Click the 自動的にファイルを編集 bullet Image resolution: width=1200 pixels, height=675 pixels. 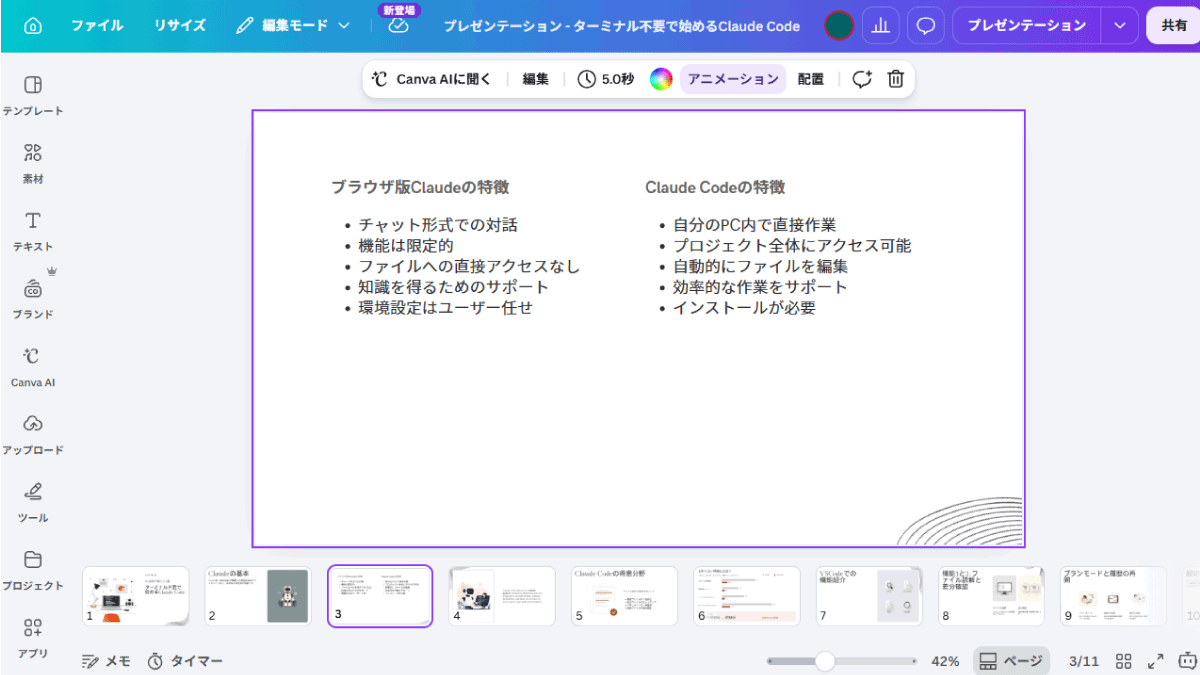coord(760,267)
